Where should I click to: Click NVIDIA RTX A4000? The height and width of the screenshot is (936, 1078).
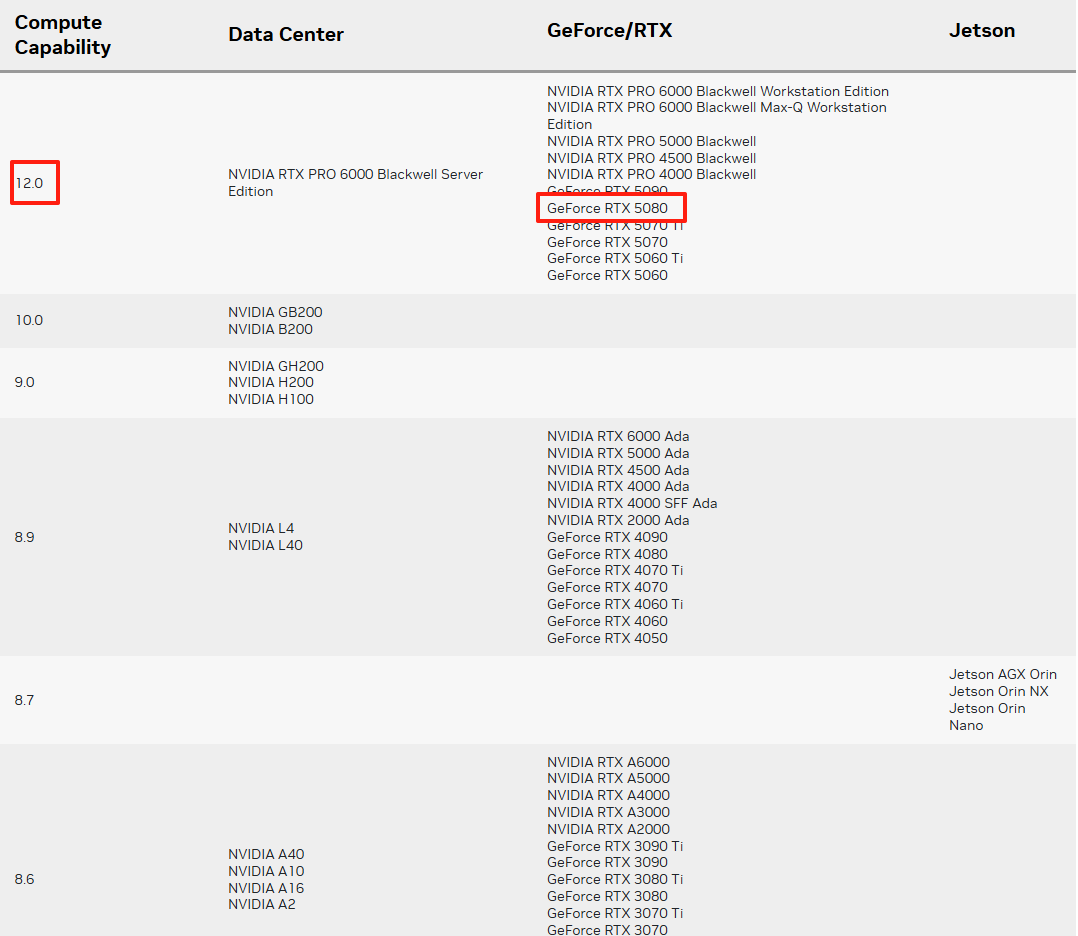point(608,796)
